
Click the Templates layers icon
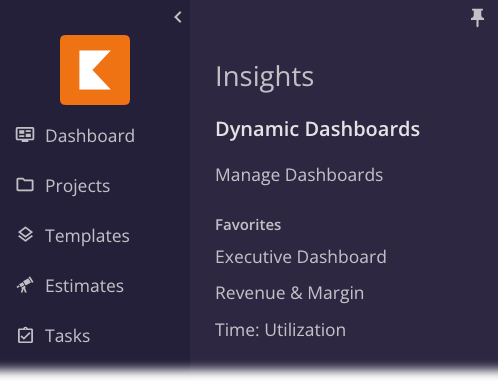[x=25, y=235]
